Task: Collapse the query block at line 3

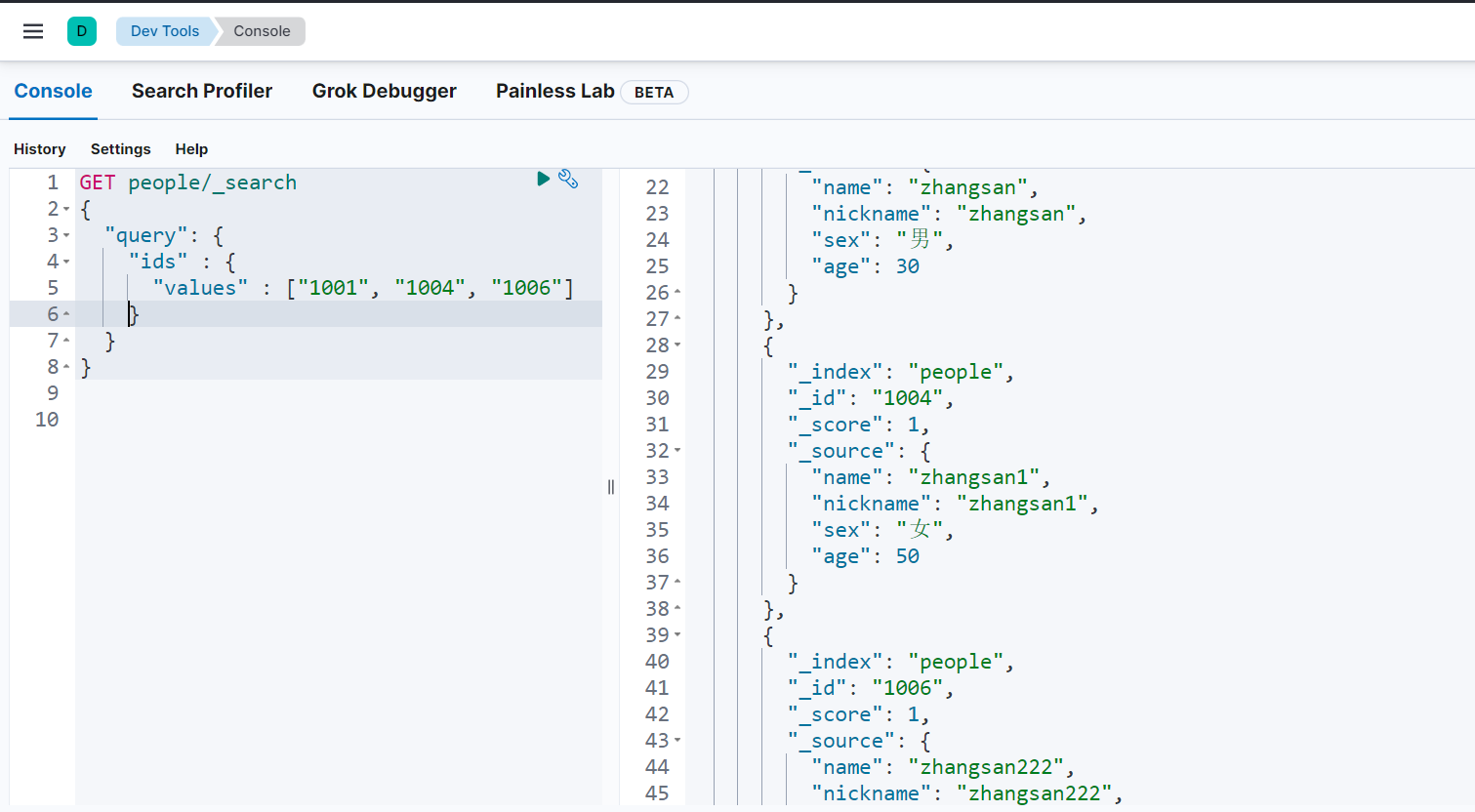Action: pyautogui.click(x=66, y=235)
